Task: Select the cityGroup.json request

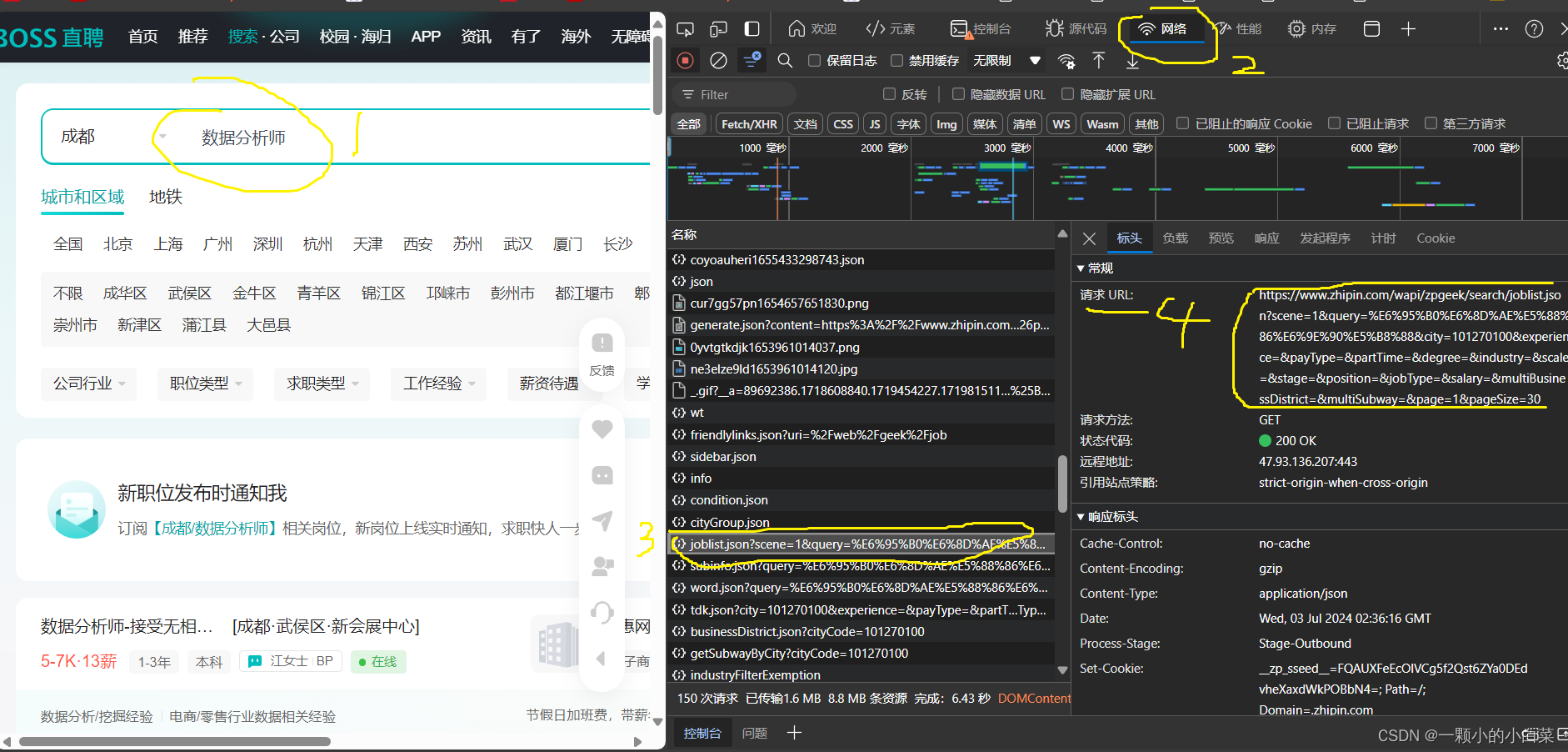Action: pyautogui.click(x=862, y=523)
